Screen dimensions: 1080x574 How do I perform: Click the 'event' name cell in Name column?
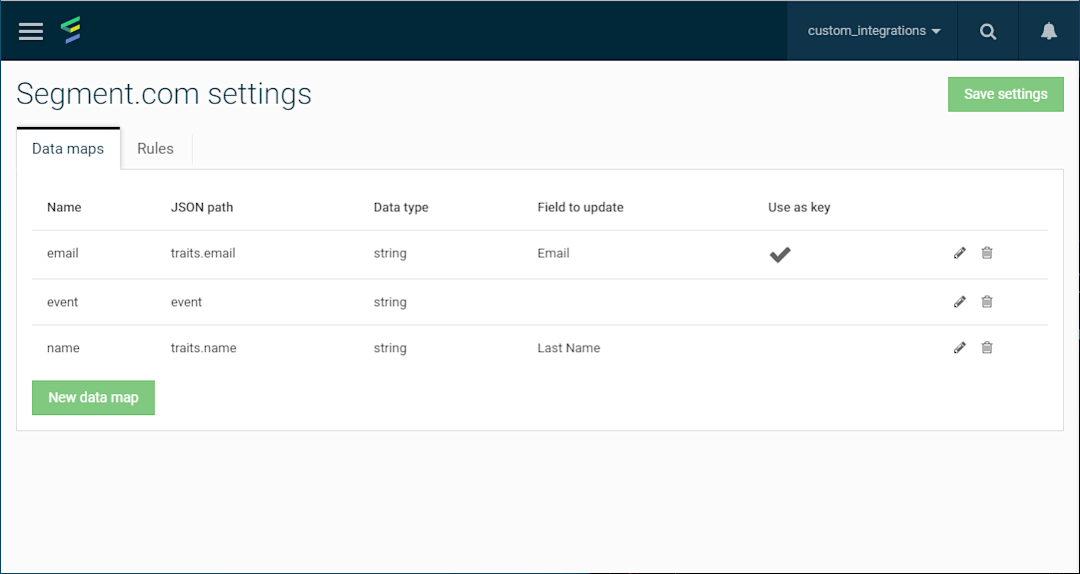tap(63, 303)
